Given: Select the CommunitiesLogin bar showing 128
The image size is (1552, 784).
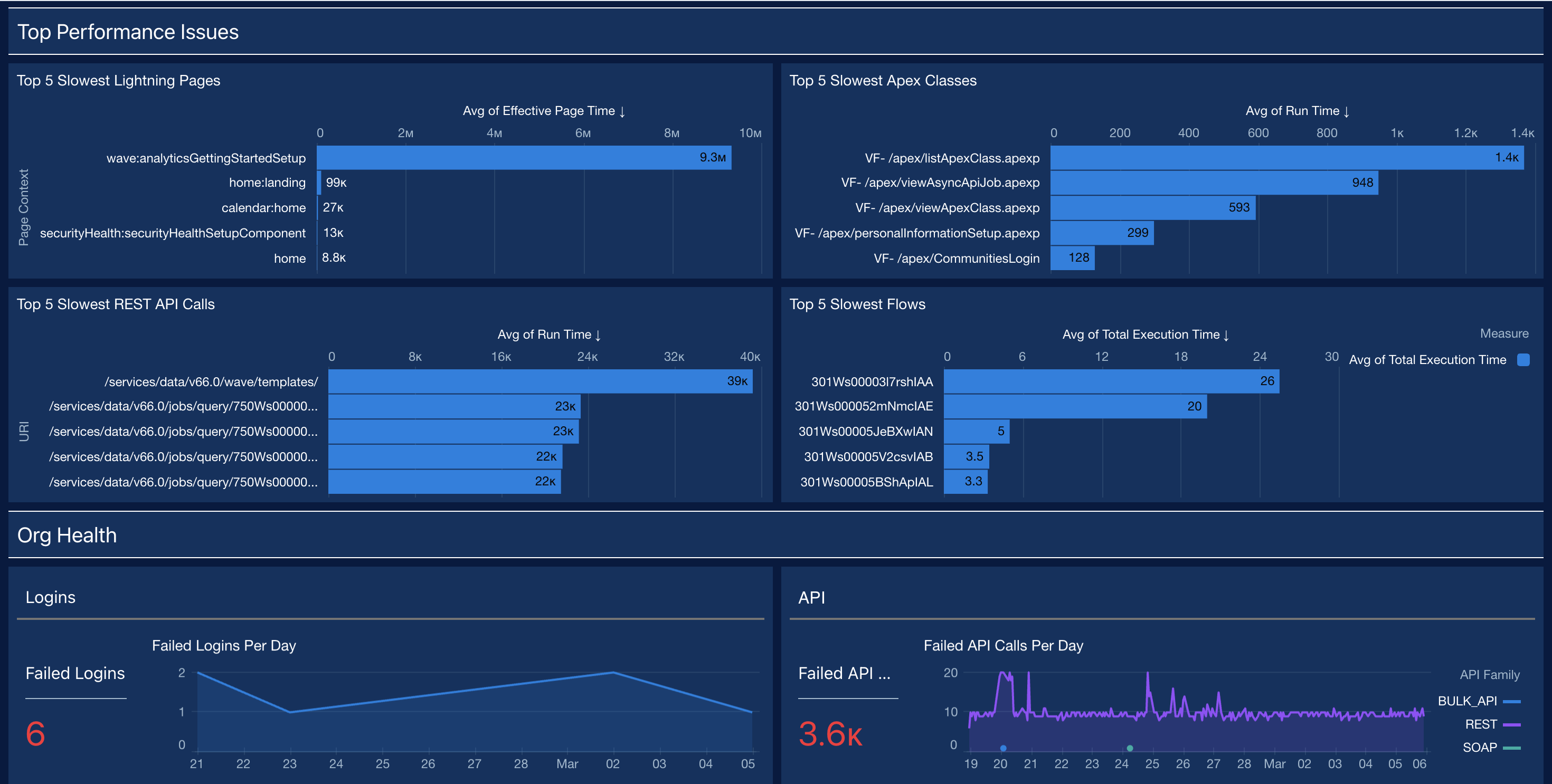Looking at the screenshot, I should tap(1073, 257).
